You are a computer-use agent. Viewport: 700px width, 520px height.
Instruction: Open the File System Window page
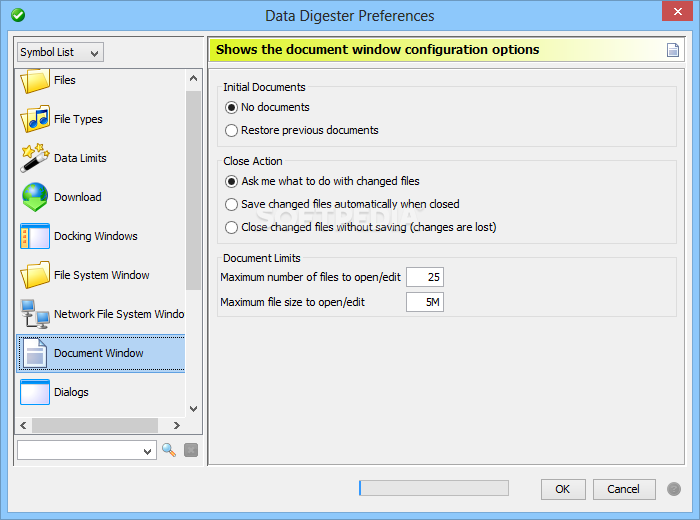tap(101, 275)
